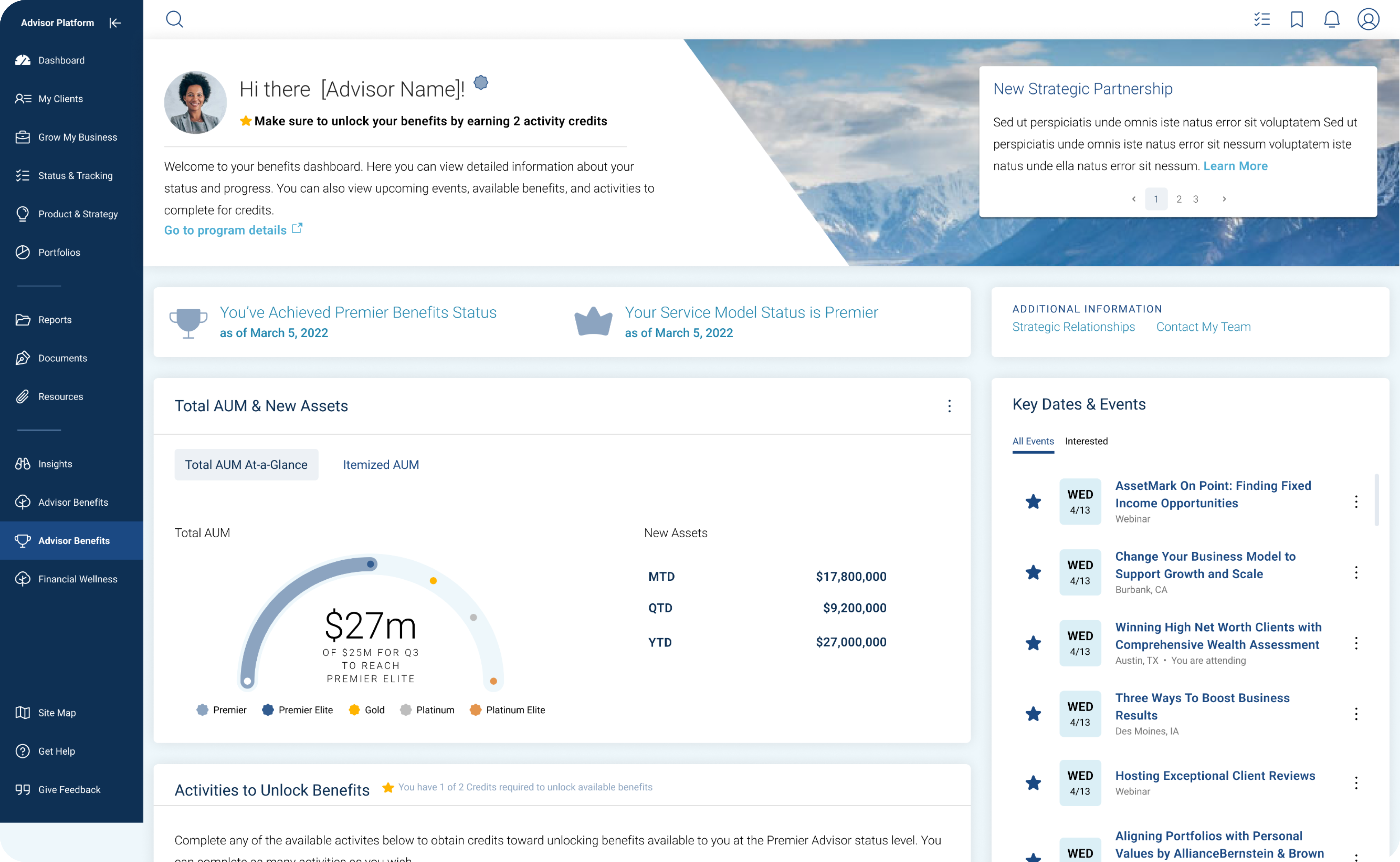The width and height of the screenshot is (1400, 862).
Task: Click the Financial Wellness icon
Action: (x=23, y=579)
